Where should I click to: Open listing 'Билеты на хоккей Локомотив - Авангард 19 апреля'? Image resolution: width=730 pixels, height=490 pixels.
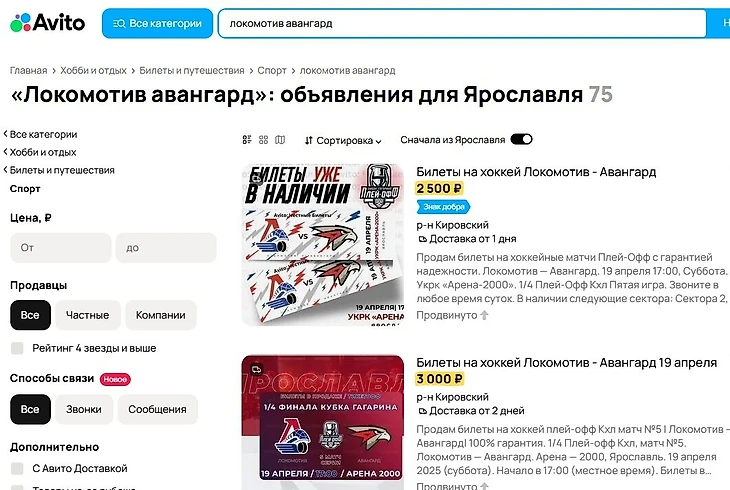click(x=566, y=363)
